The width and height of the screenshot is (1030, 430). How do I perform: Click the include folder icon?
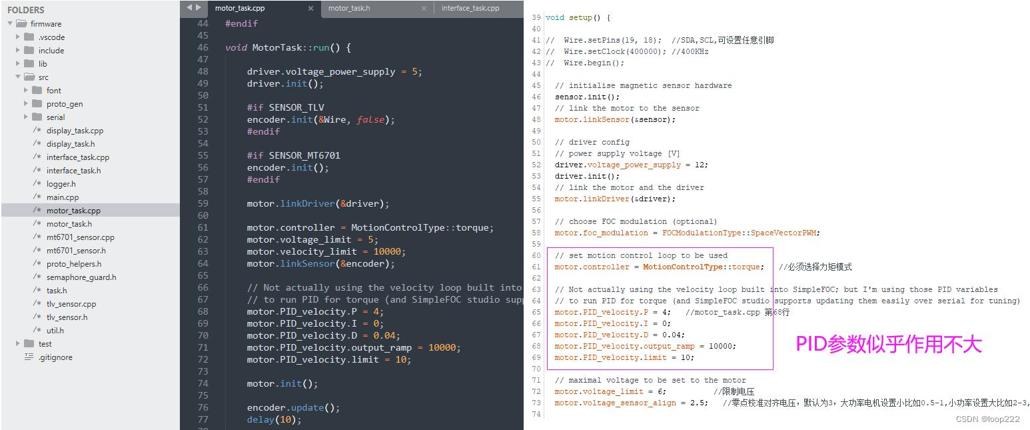click(x=29, y=51)
